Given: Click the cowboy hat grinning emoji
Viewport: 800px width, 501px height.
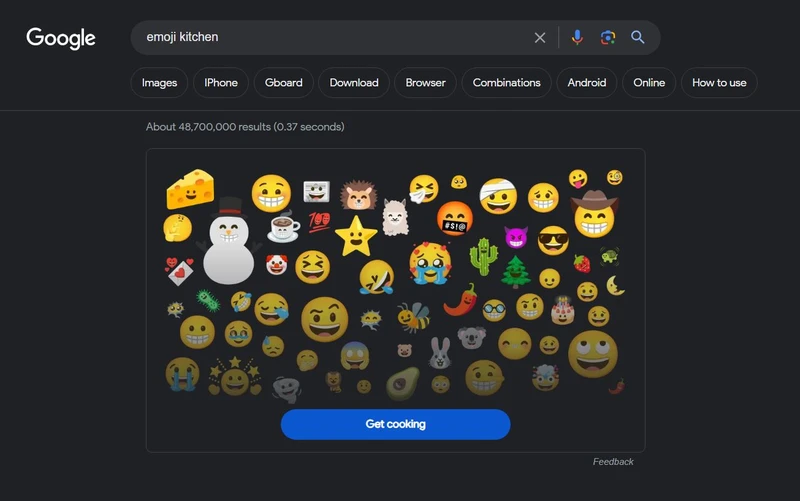Looking at the screenshot, I should pos(594,214).
